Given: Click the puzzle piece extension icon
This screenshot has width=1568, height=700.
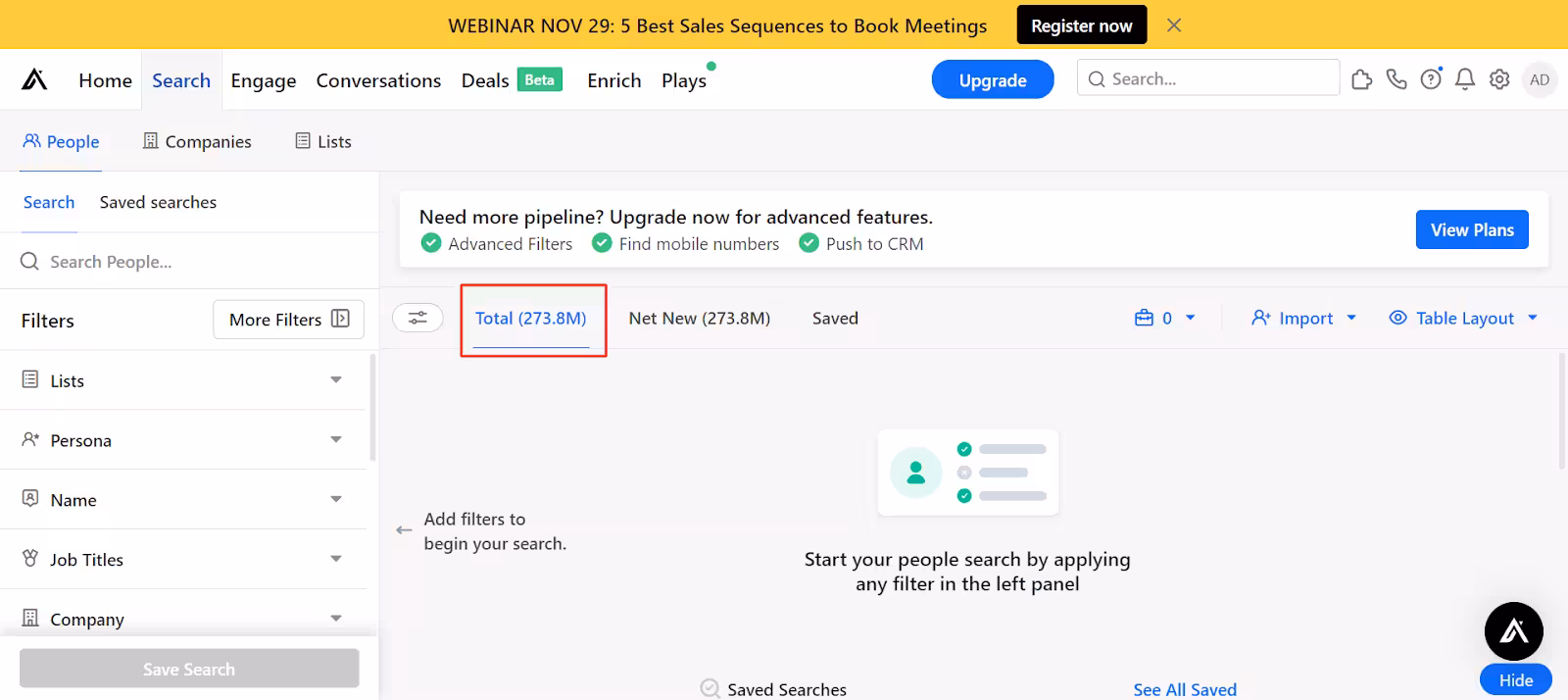Looking at the screenshot, I should [1361, 79].
